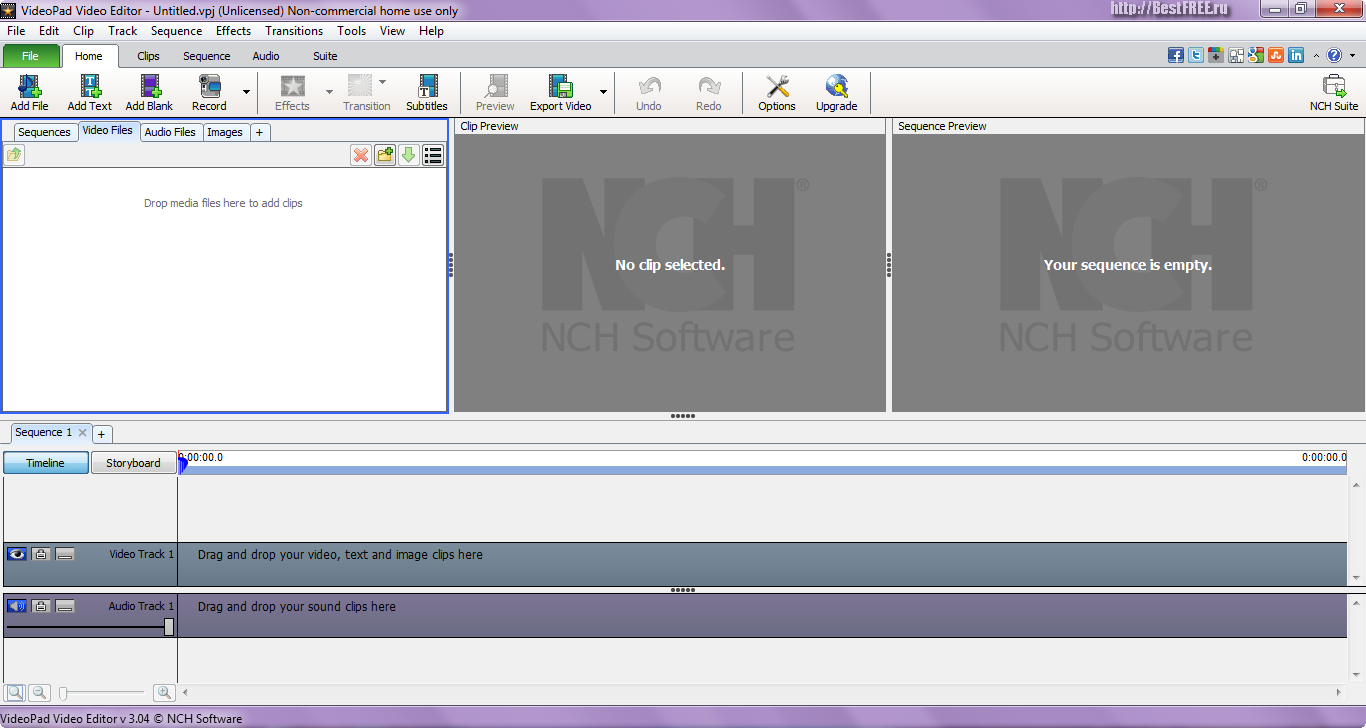Share on Facebook icon
This screenshot has height=728, width=1366.
[1176, 56]
